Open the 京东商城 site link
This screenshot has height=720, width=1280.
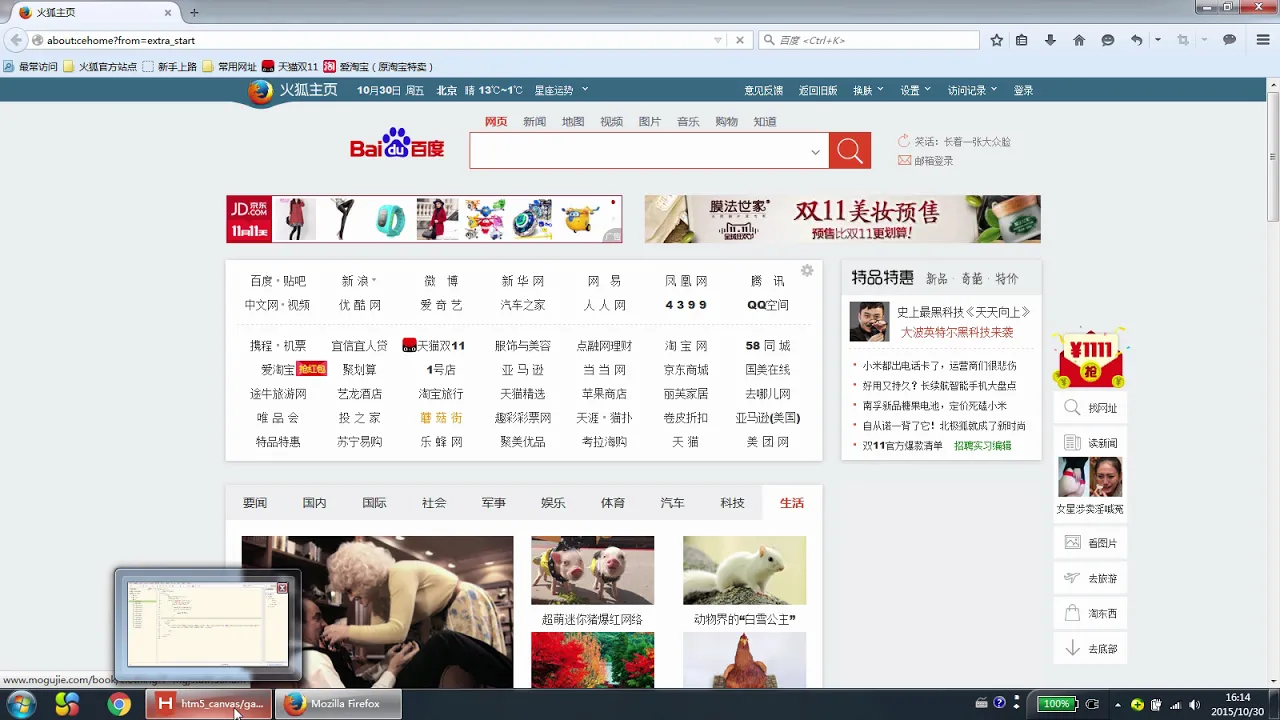[686, 369]
